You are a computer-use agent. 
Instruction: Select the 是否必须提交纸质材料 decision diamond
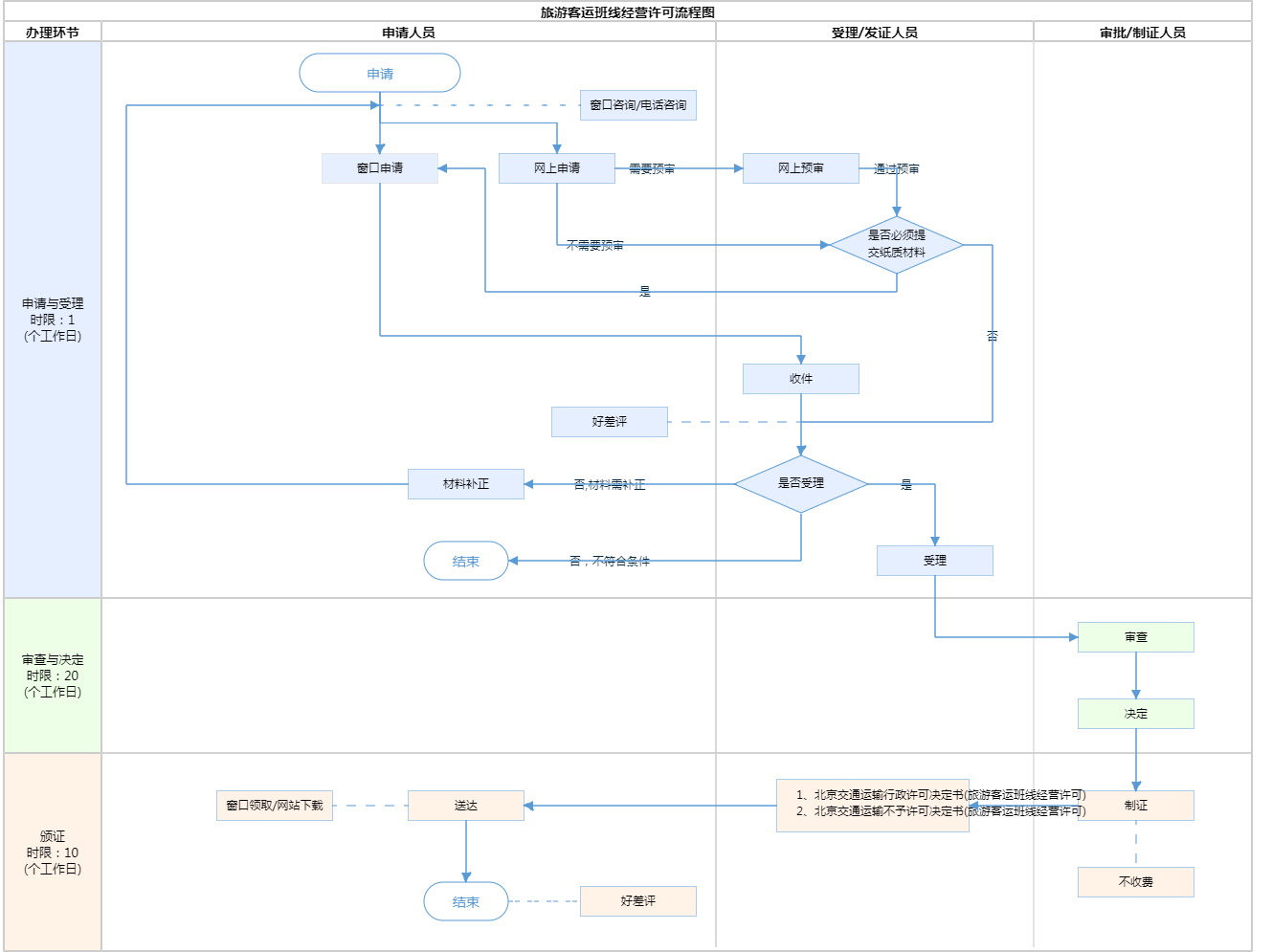click(x=897, y=245)
